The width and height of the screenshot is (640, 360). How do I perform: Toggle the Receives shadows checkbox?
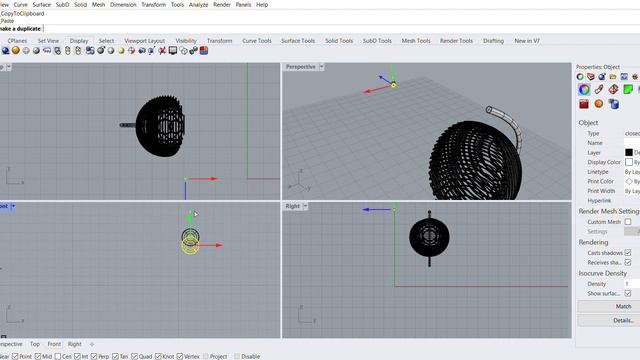(x=628, y=262)
